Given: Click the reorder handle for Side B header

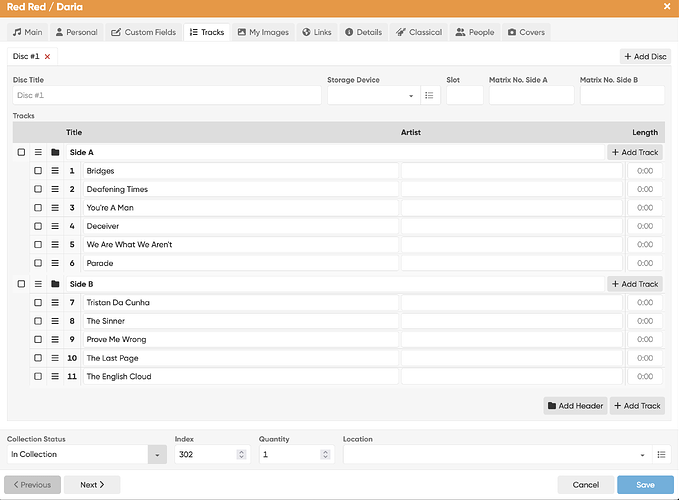Looking at the screenshot, I should tap(38, 284).
